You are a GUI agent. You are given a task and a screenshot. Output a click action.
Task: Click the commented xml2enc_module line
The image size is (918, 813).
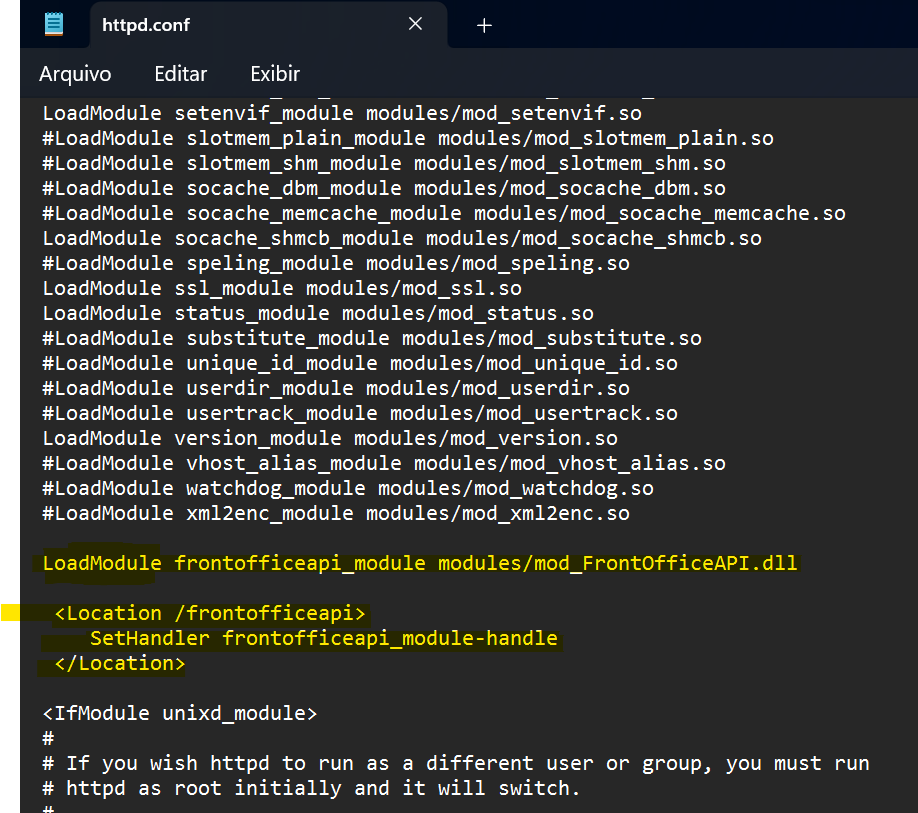[x=336, y=513]
